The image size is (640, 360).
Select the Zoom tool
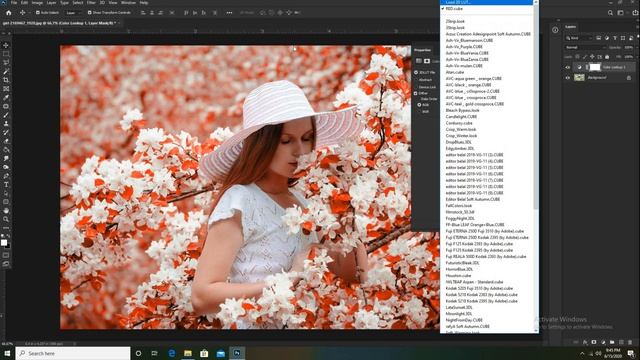[x=6, y=219]
